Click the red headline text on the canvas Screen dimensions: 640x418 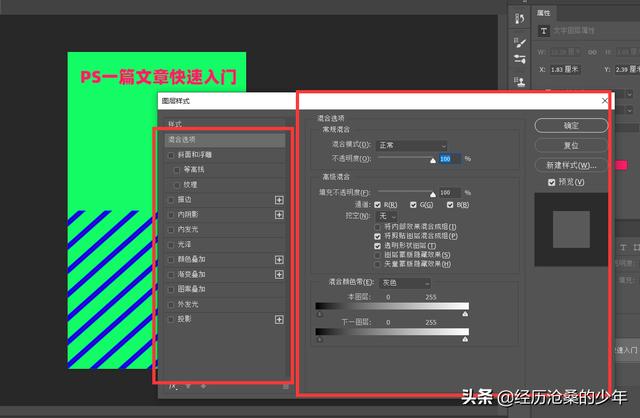(x=158, y=77)
